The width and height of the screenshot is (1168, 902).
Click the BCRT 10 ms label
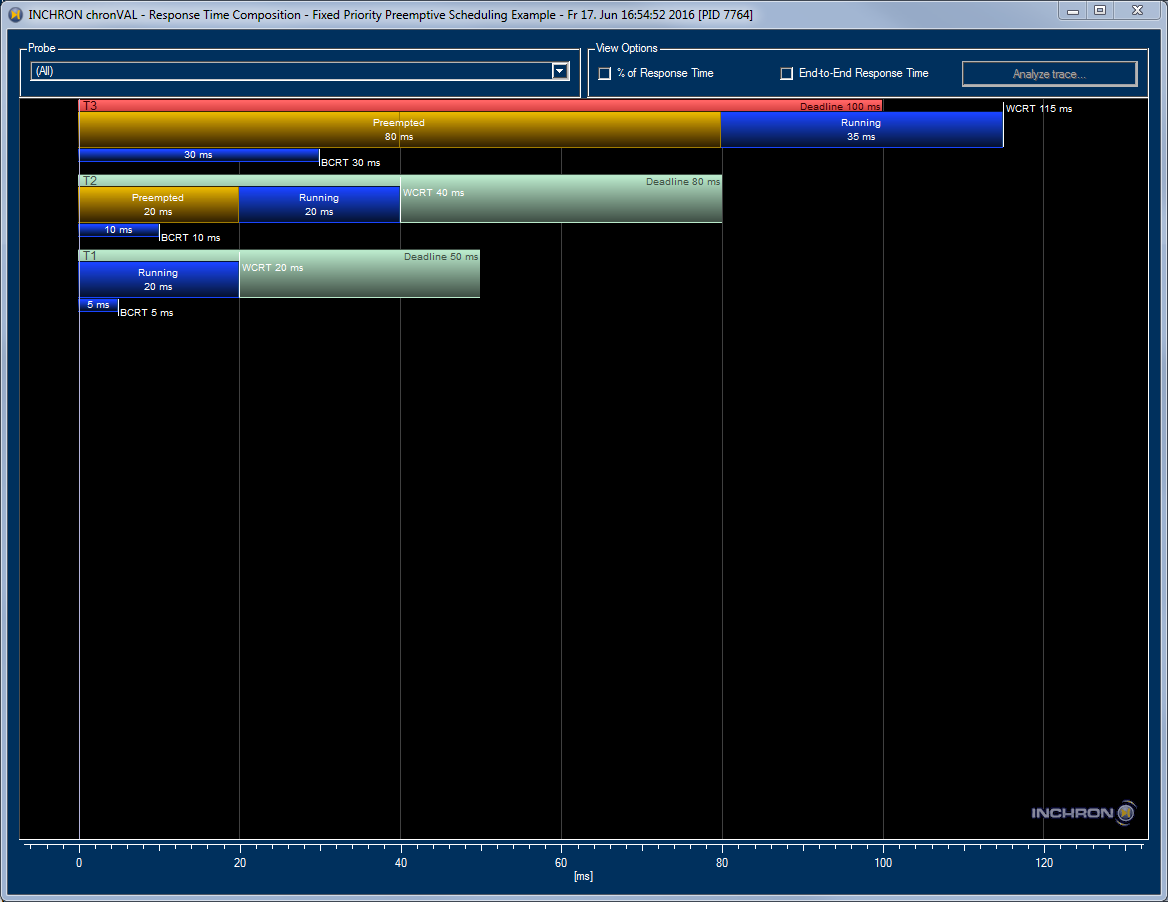191,238
